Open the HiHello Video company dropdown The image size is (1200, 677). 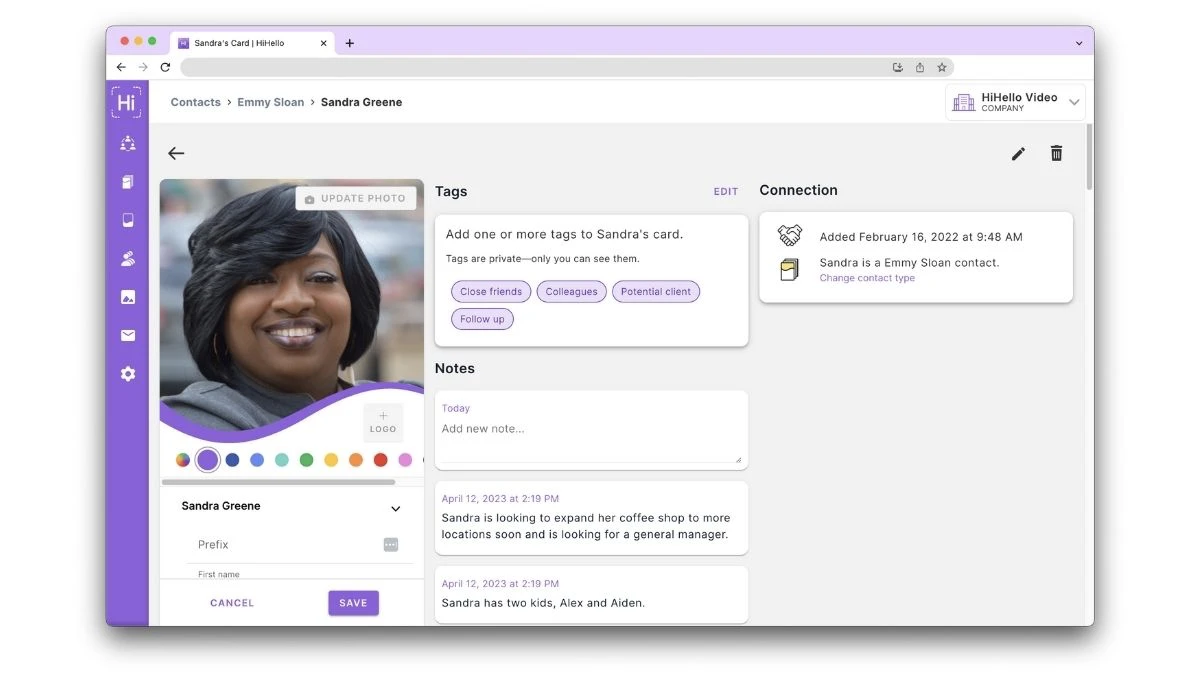click(x=1074, y=101)
